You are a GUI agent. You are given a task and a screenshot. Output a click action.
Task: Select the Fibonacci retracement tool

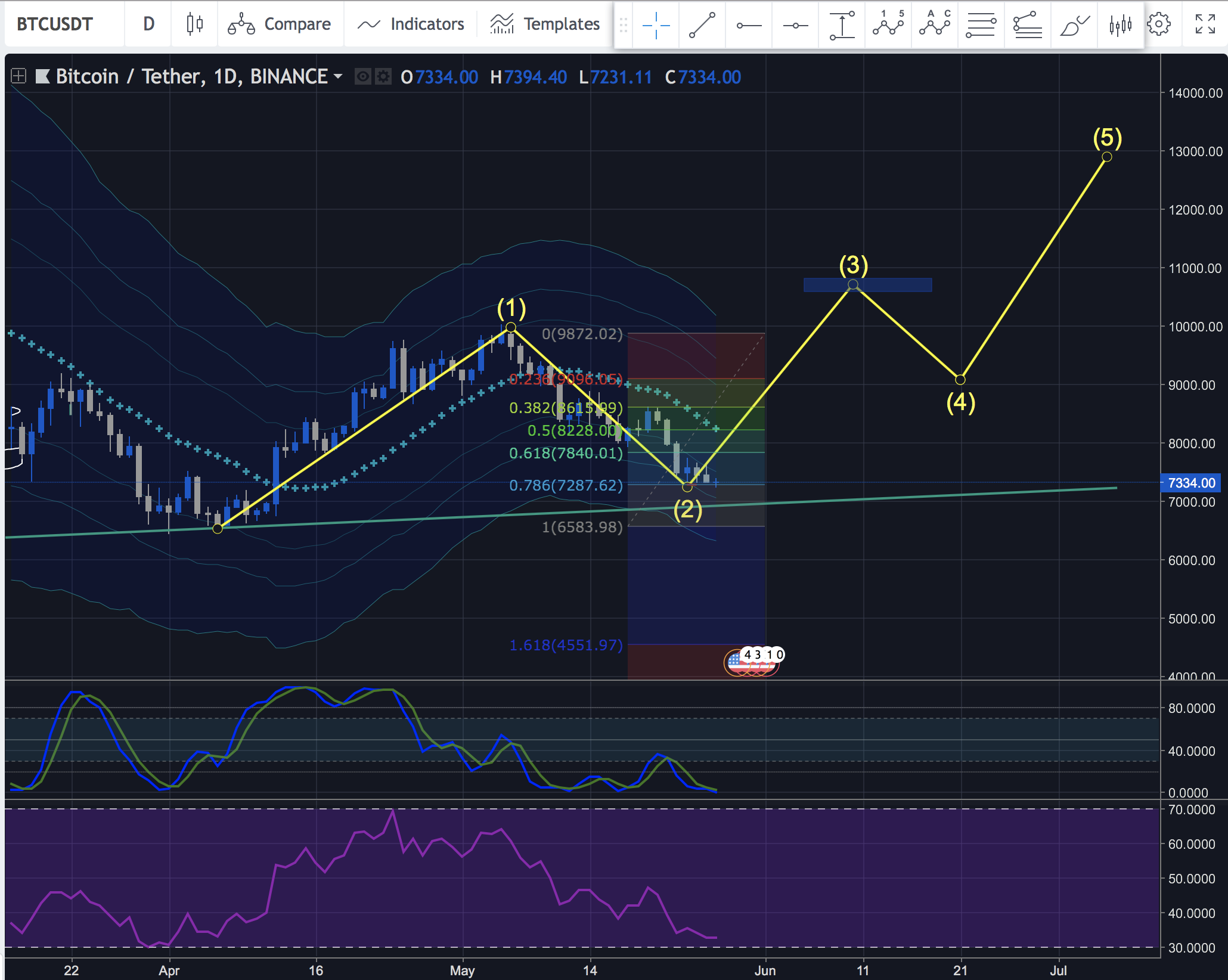tap(981, 25)
